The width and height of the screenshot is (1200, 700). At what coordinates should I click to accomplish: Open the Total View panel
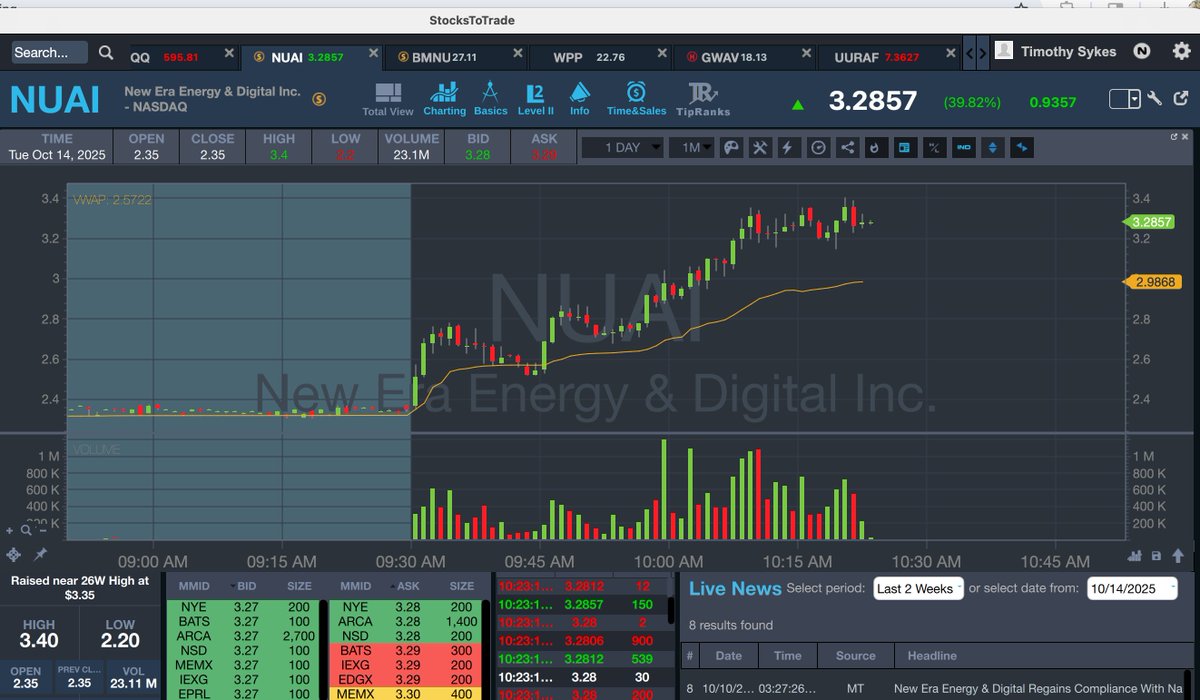388,100
